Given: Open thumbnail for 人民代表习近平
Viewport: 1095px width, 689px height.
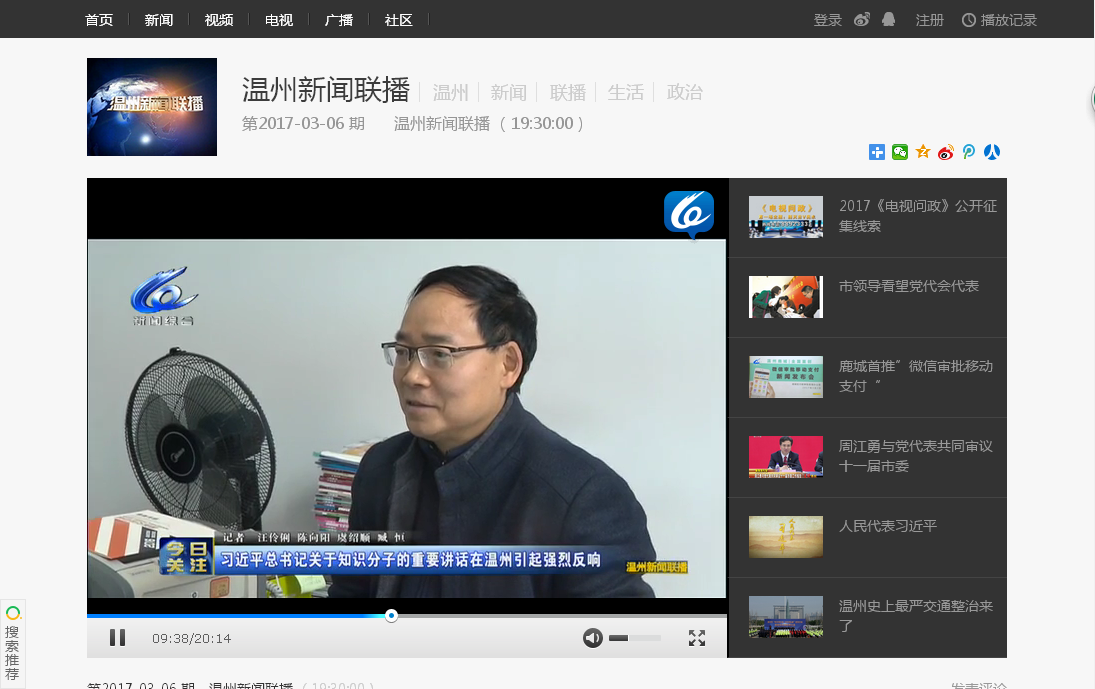Looking at the screenshot, I should point(786,537).
